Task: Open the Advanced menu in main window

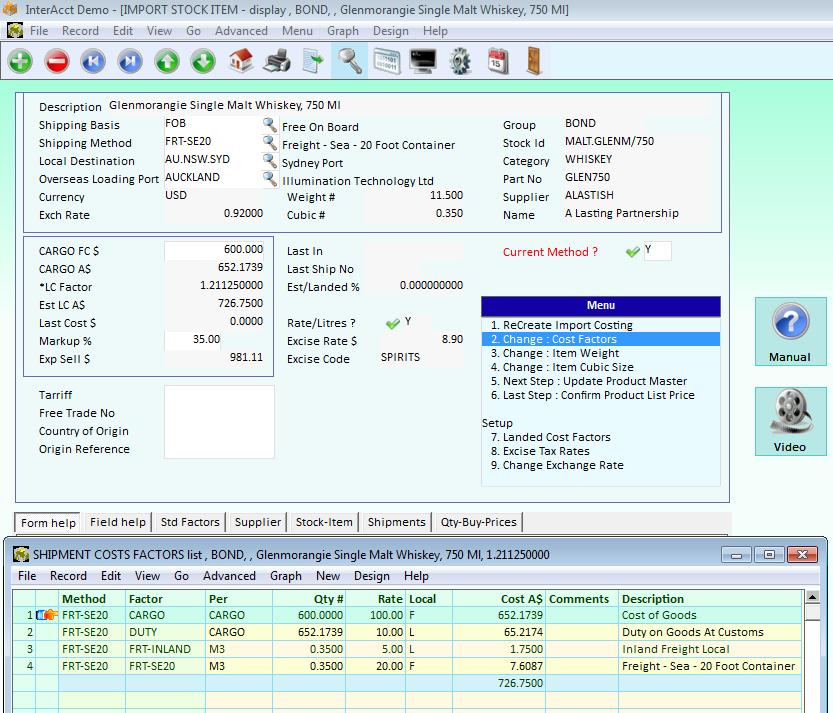Action: [x=241, y=31]
